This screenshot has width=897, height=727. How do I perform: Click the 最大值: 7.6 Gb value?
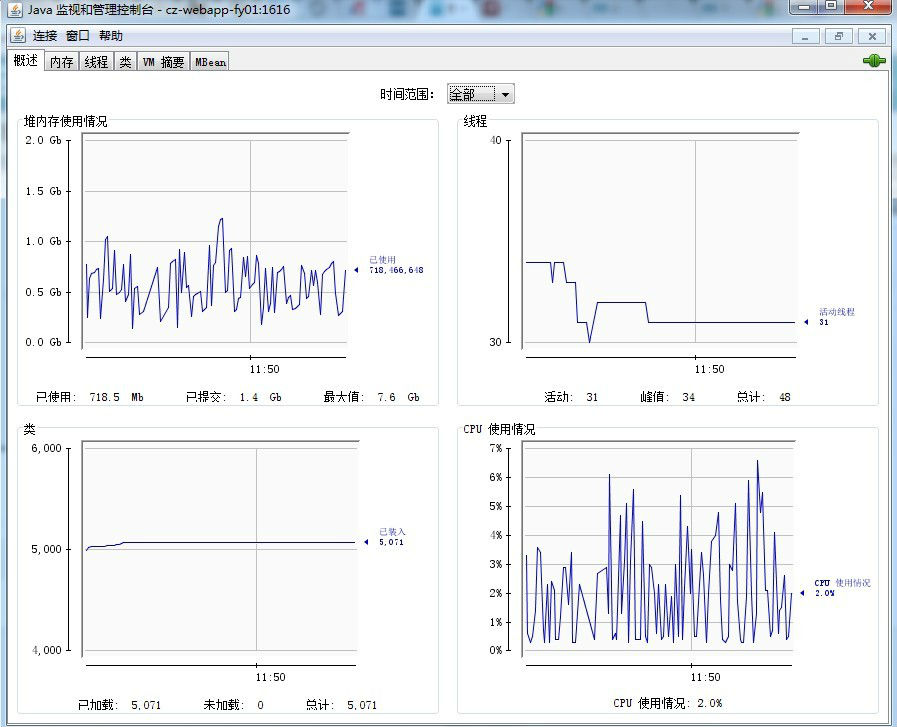(x=371, y=397)
